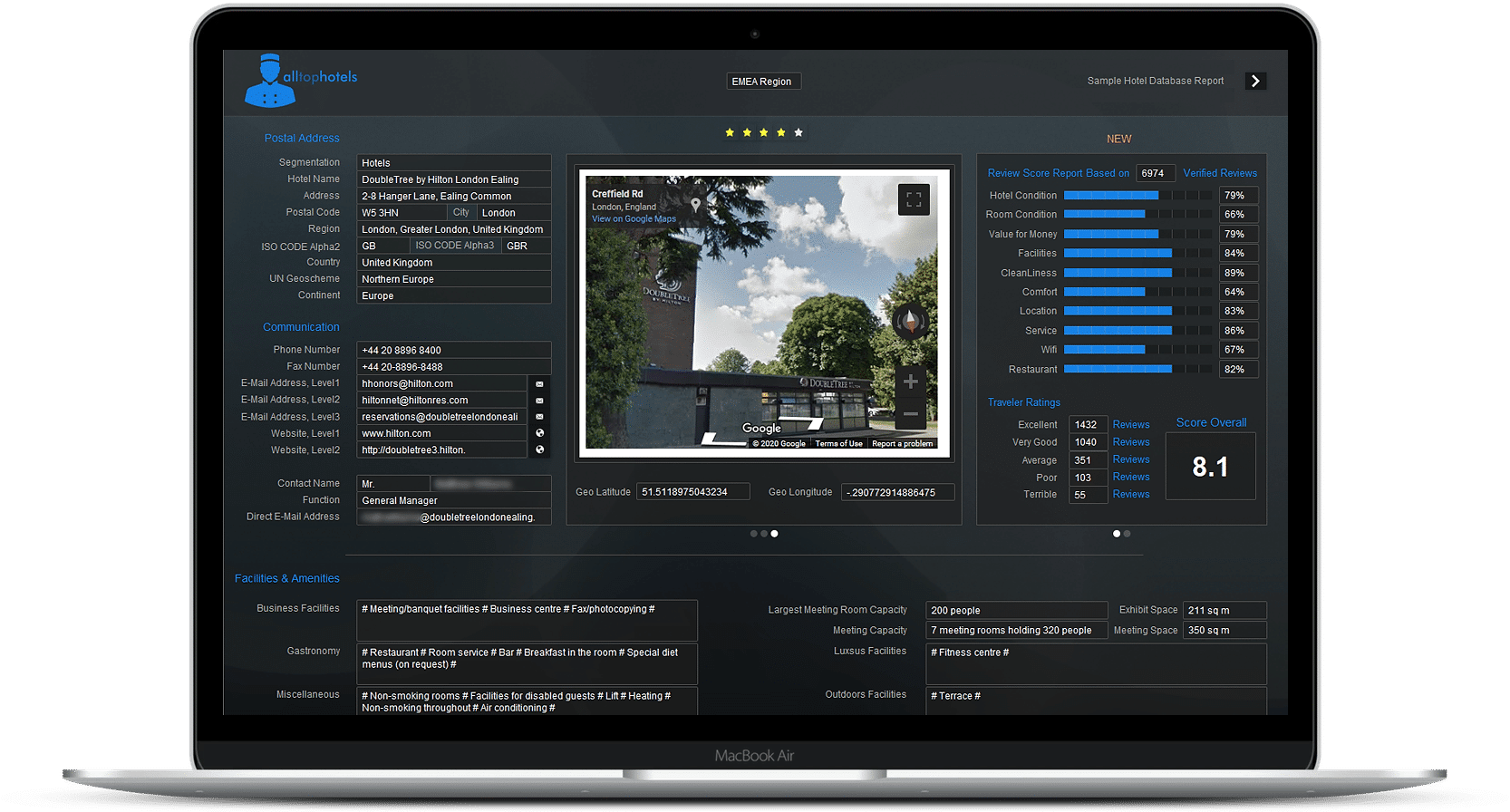Click the 89% CleanLiness percentage

coord(1238,273)
